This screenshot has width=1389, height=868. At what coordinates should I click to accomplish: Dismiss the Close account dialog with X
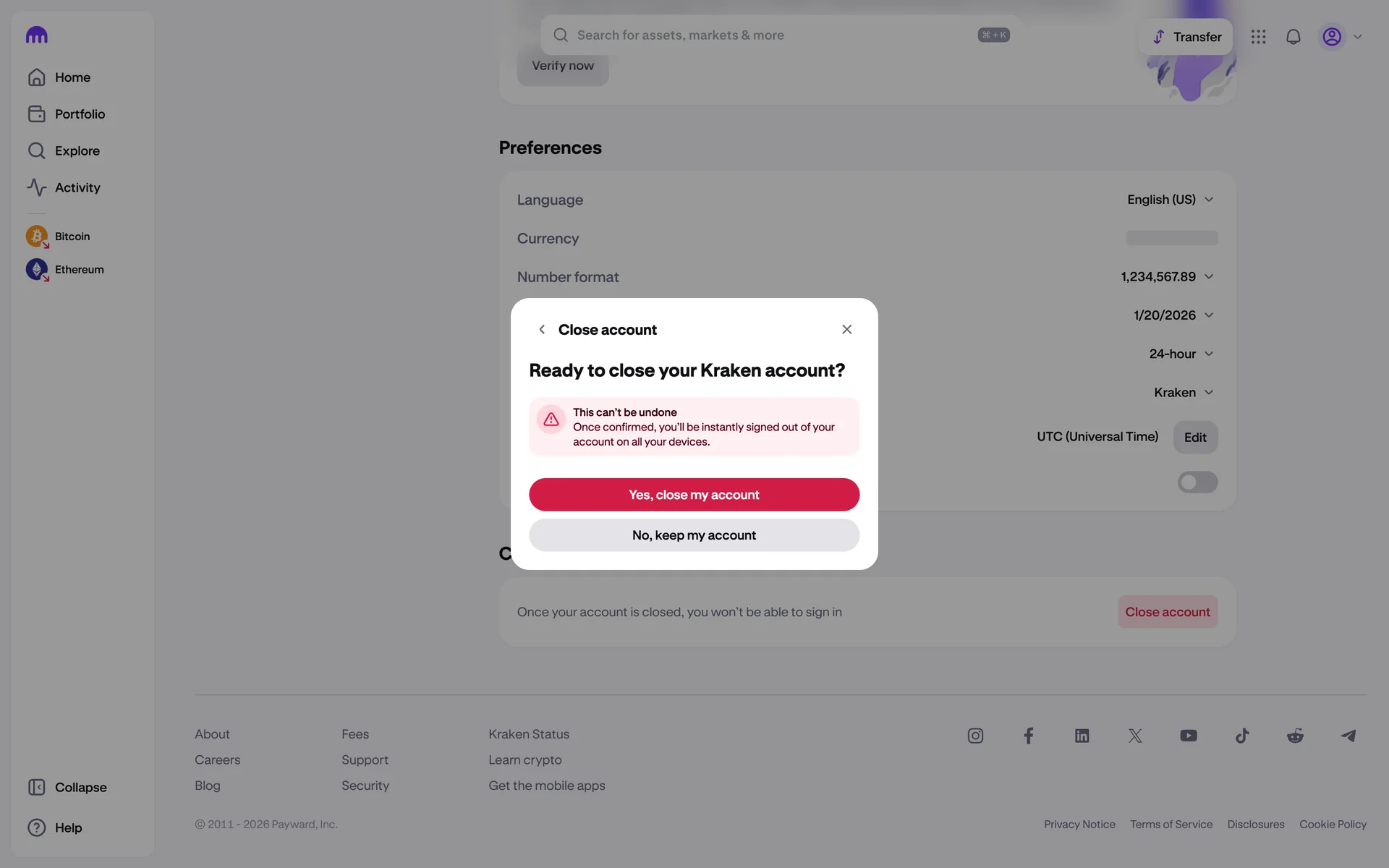[x=846, y=330]
